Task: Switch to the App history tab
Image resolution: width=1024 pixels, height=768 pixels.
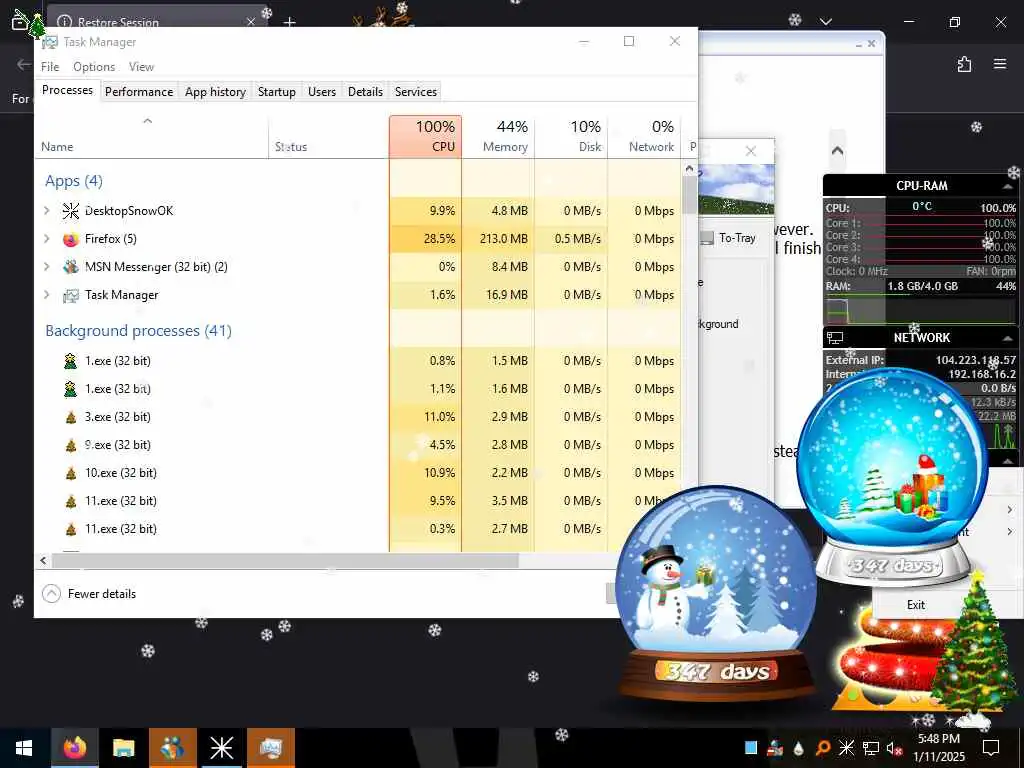Action: tap(216, 92)
